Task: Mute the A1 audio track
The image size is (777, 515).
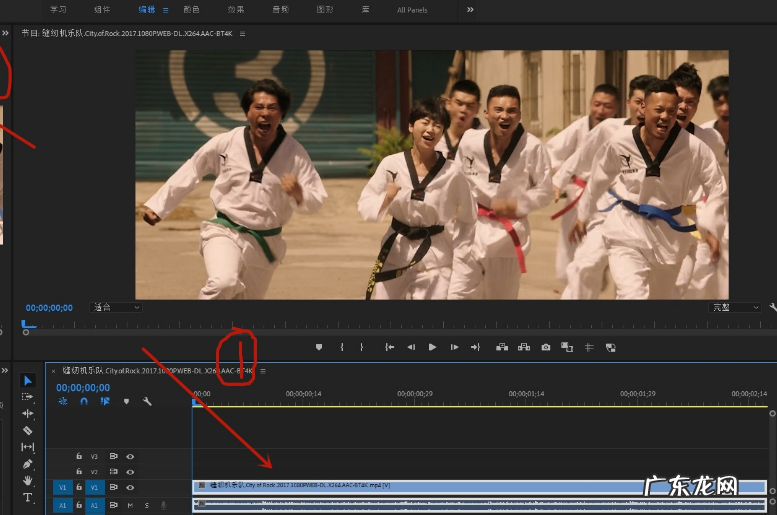Action: pos(130,505)
